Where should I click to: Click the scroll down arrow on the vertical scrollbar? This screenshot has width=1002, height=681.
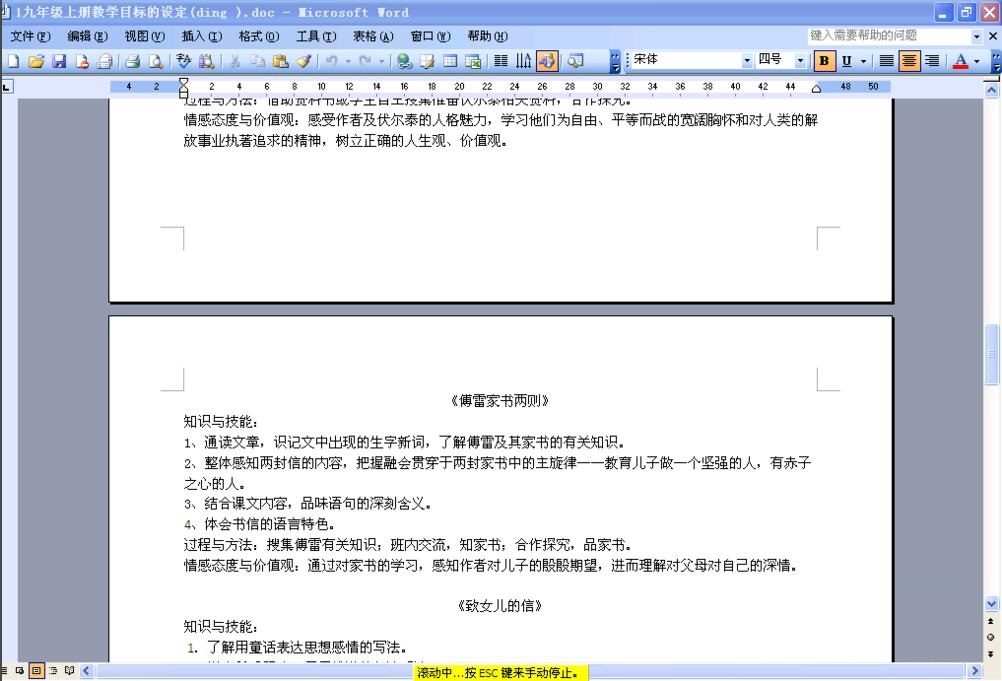click(991, 604)
